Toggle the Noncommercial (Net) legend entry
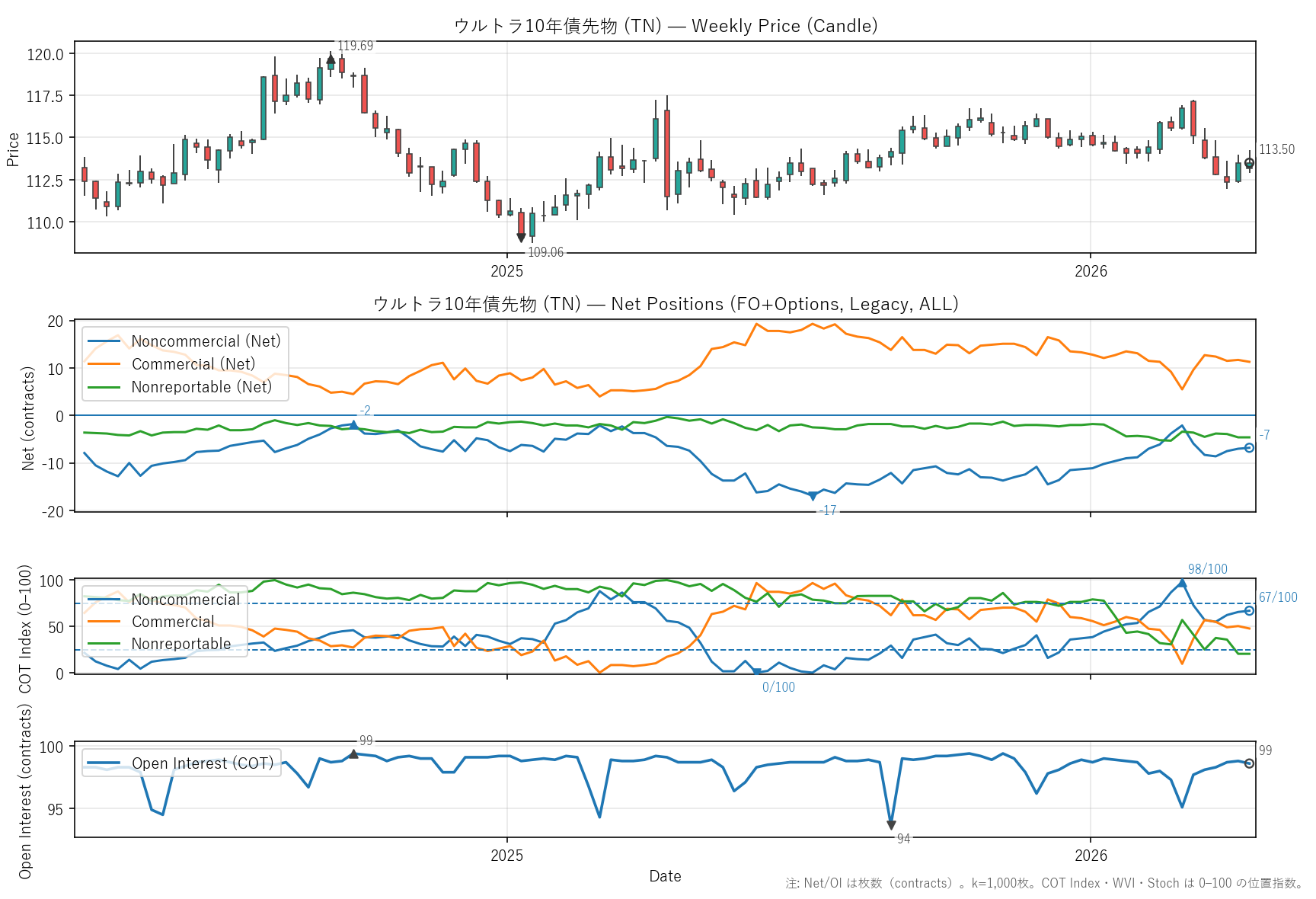Viewport: 1316px width, 899px height. [206, 341]
